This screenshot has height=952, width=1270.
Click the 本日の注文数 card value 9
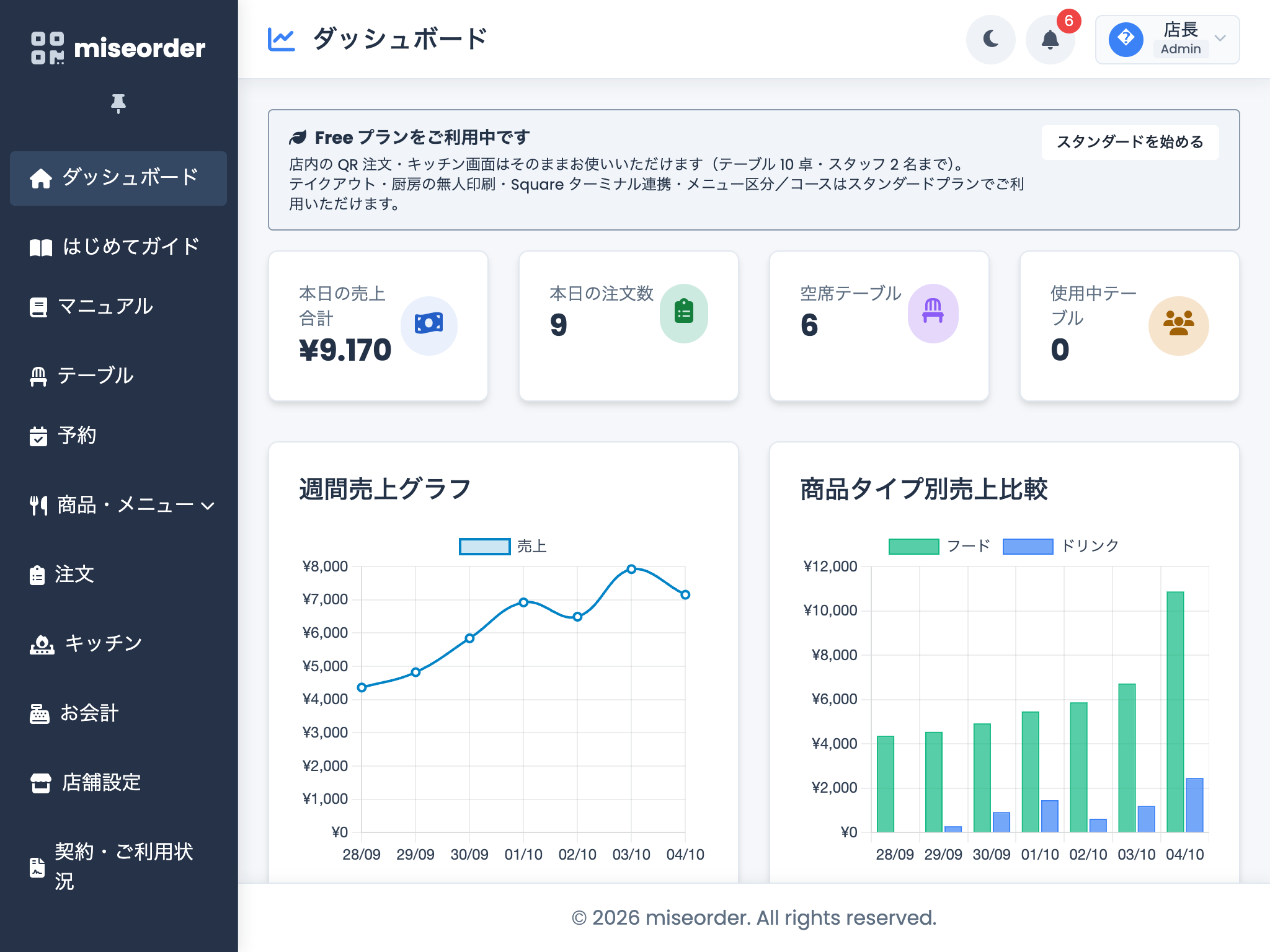coord(559,326)
